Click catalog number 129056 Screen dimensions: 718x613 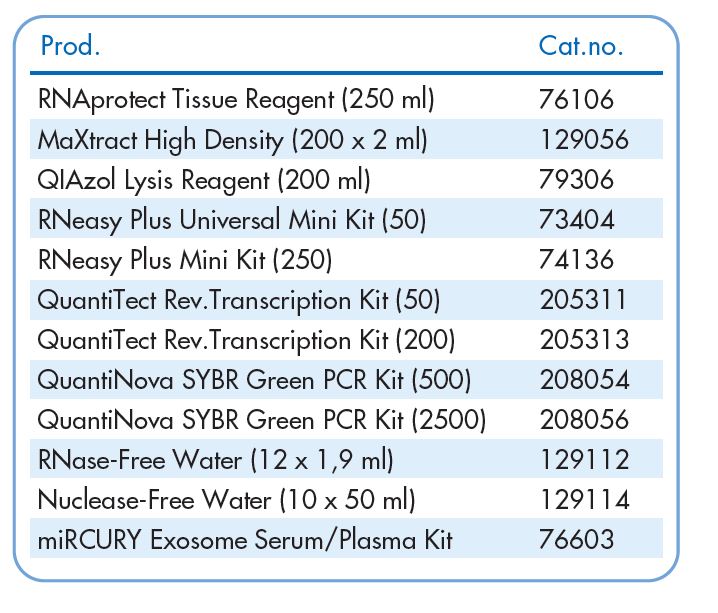pos(584,139)
